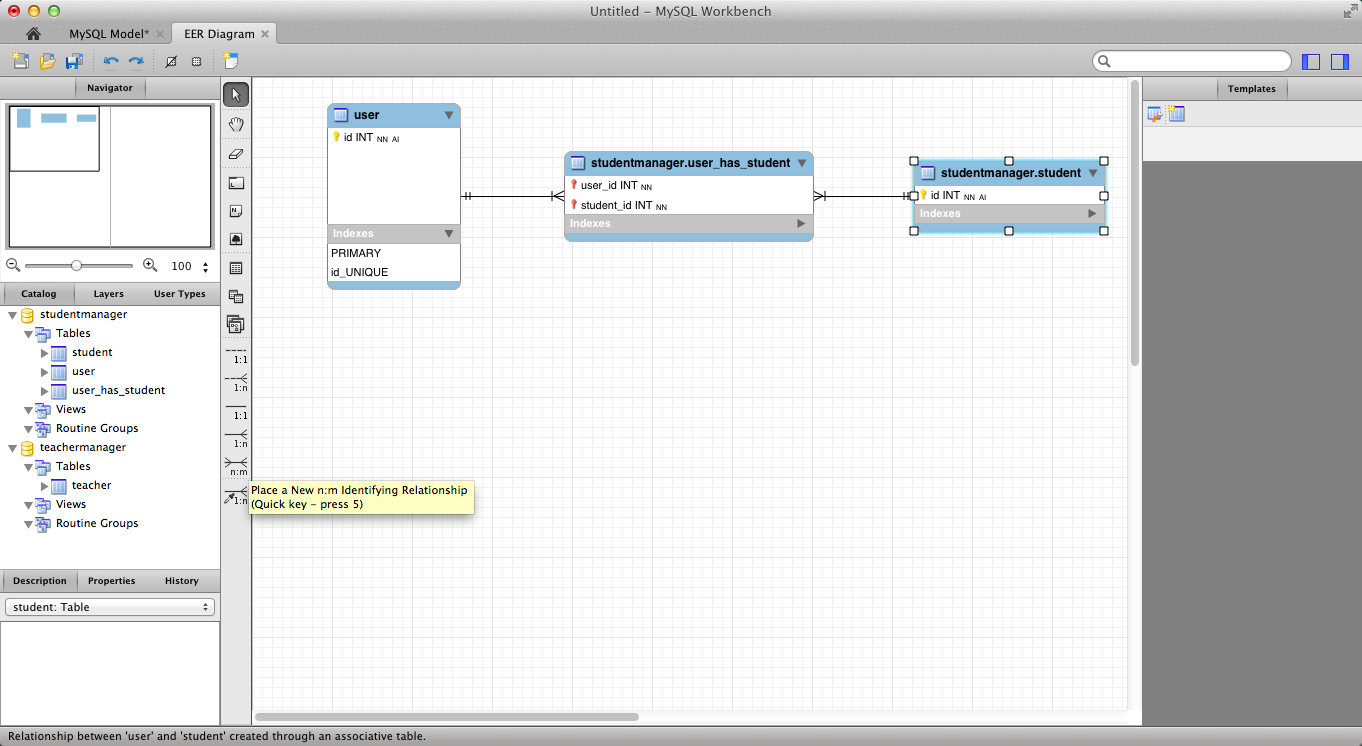Click the open model folder icon

47,61
